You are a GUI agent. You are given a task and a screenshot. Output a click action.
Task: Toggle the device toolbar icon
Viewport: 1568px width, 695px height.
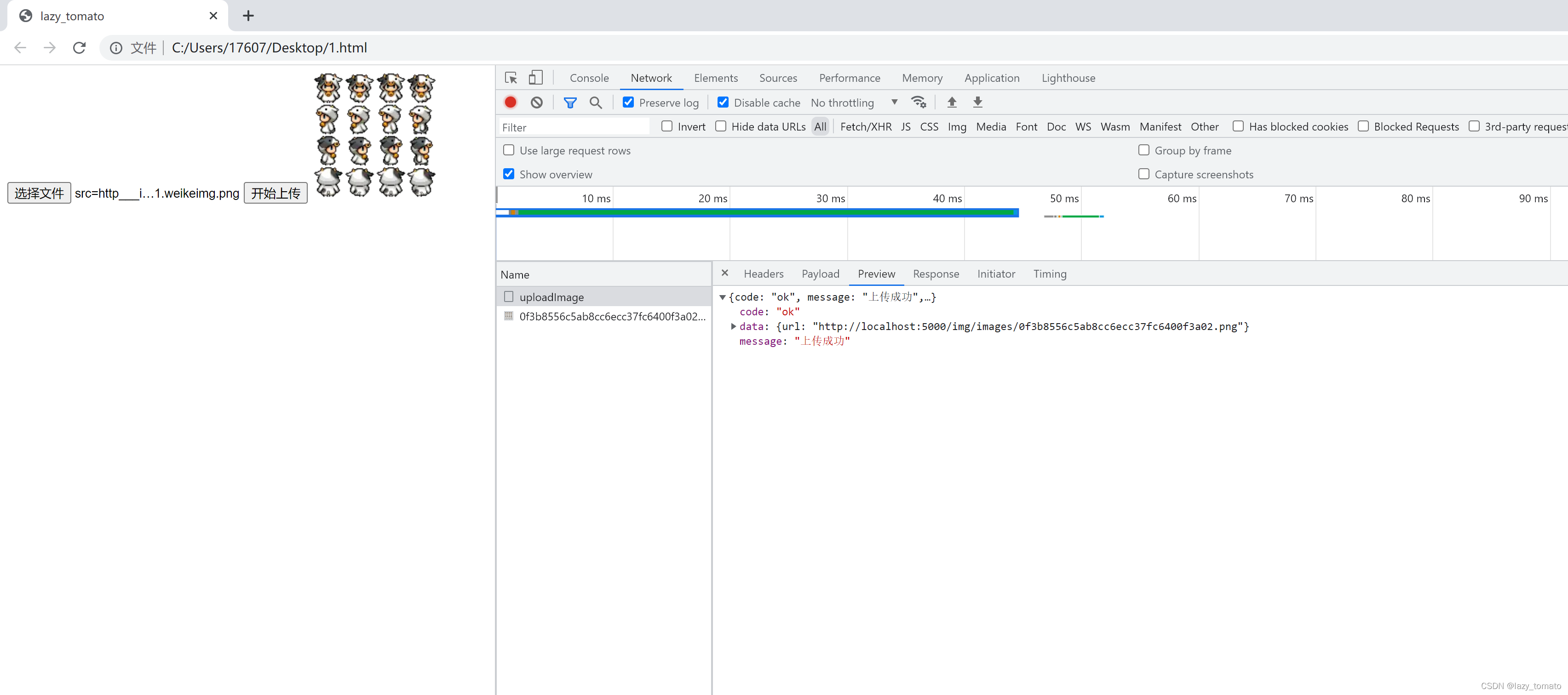point(536,78)
